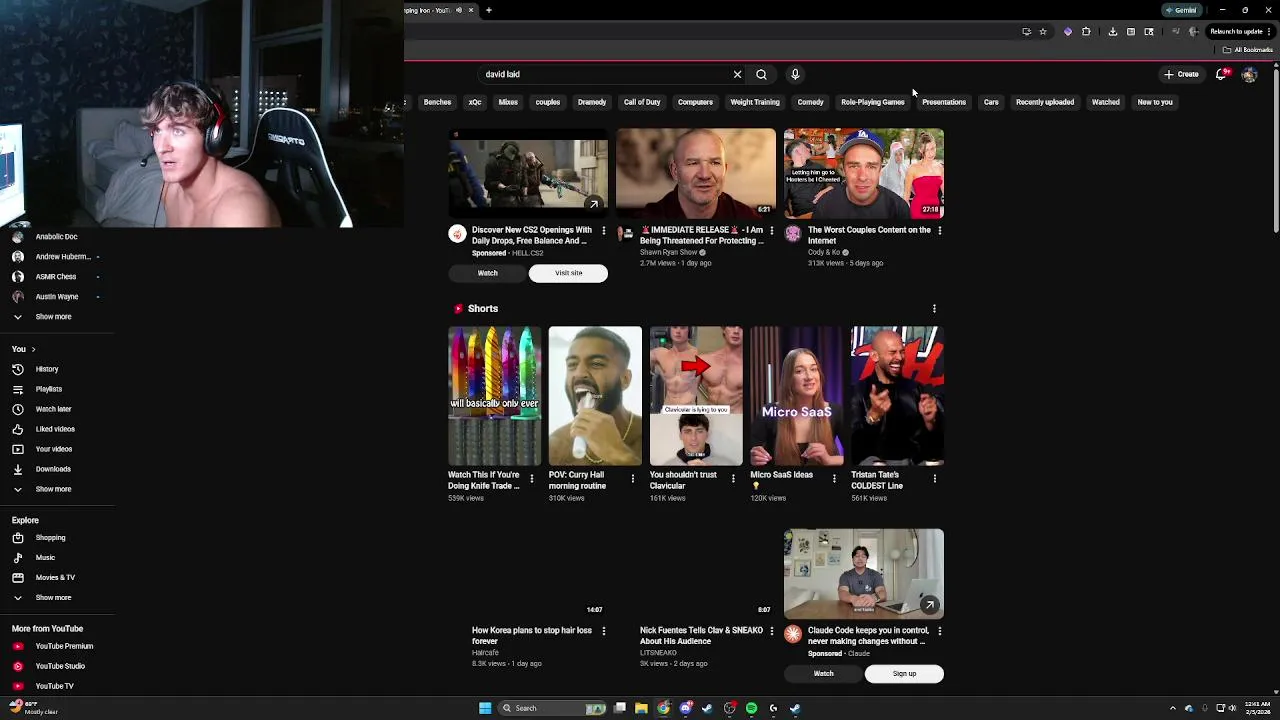
Task: Mute the YouTube tab audio icon
Action: point(459,10)
